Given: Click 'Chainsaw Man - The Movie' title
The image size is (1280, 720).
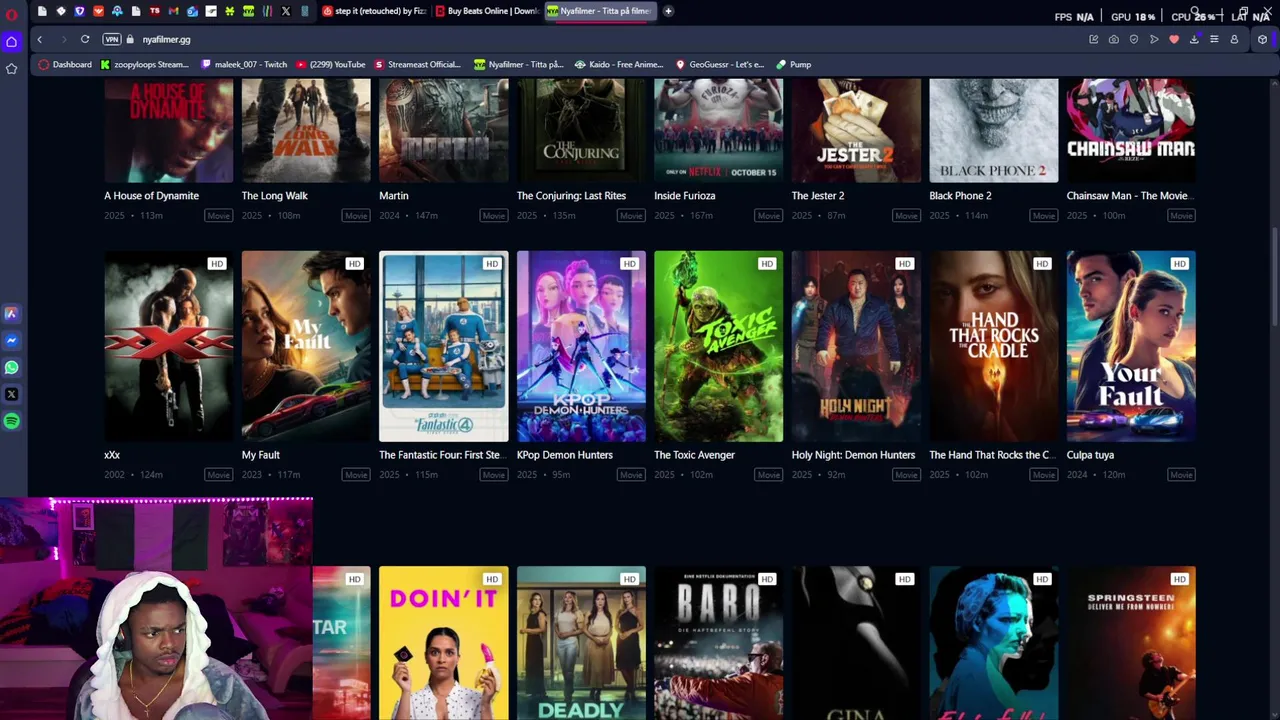Looking at the screenshot, I should pyautogui.click(x=1130, y=196).
